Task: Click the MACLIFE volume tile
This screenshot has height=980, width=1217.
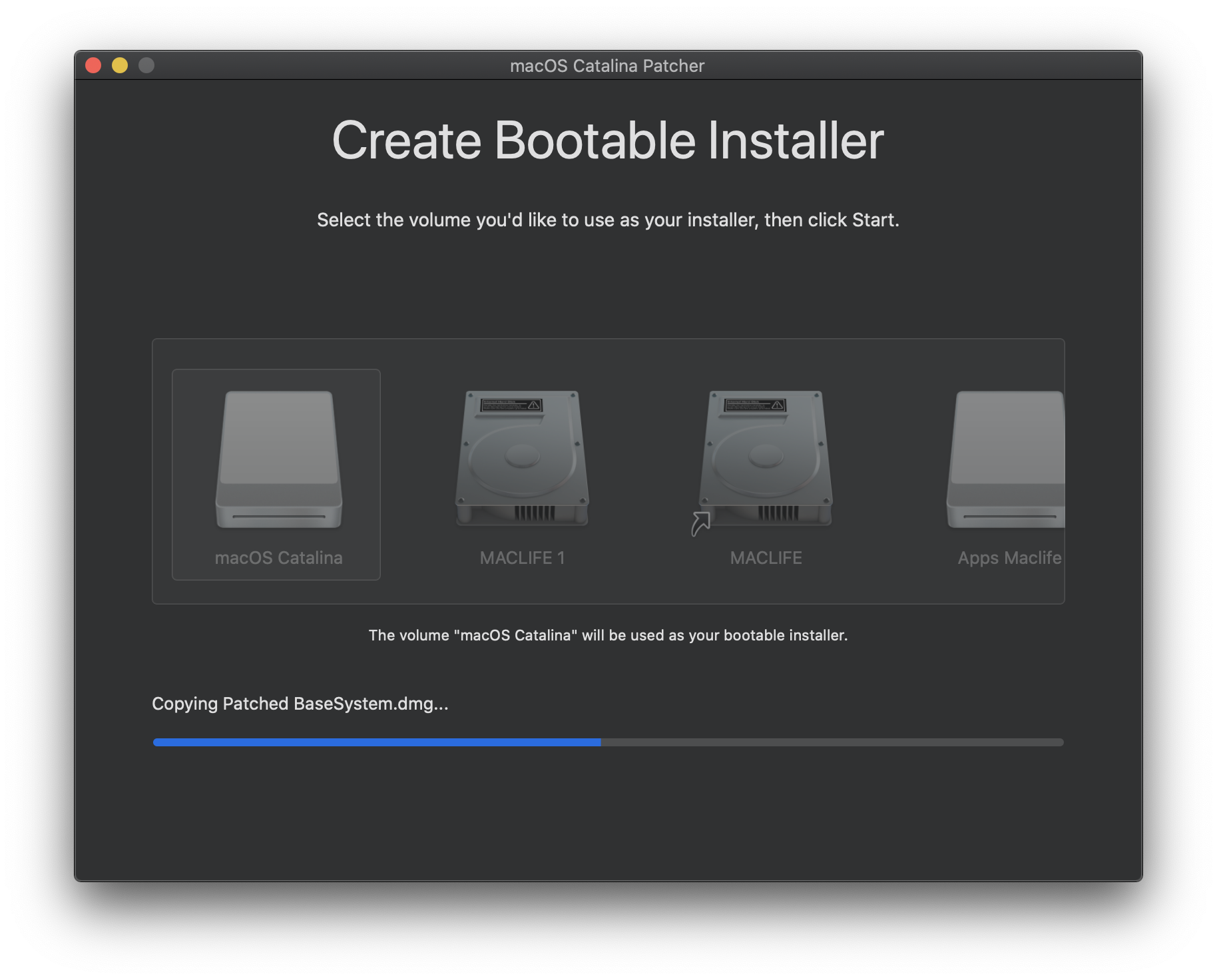Action: (766, 474)
